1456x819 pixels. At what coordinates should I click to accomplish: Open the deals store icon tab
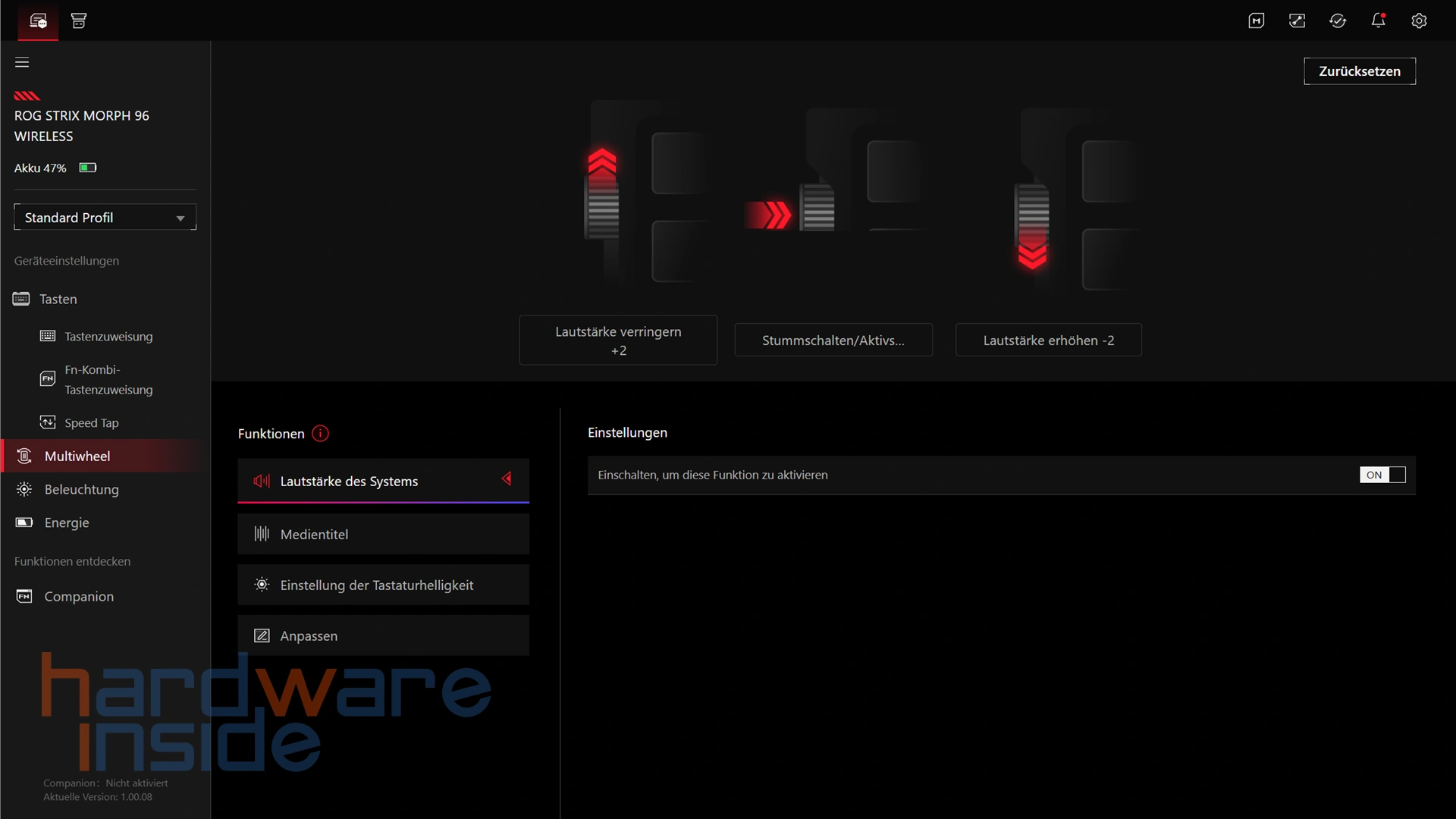pos(79,20)
